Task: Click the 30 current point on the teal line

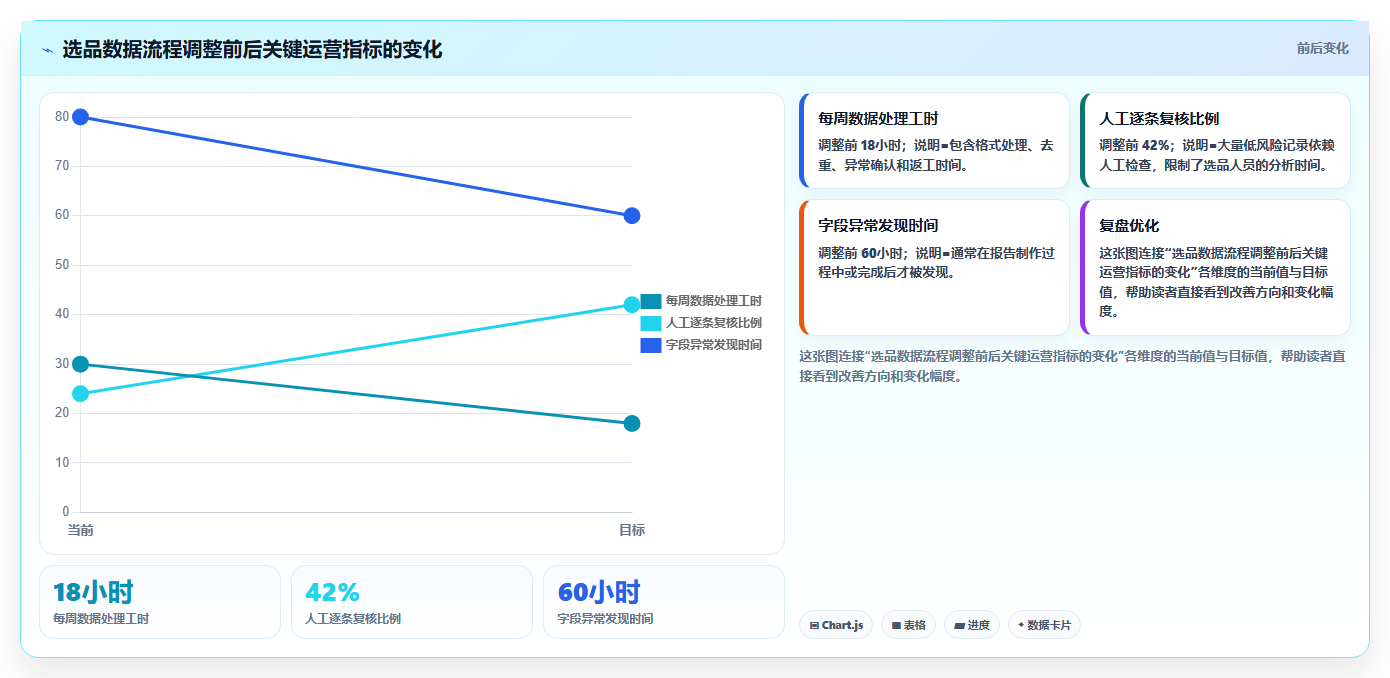Action: 81,364
